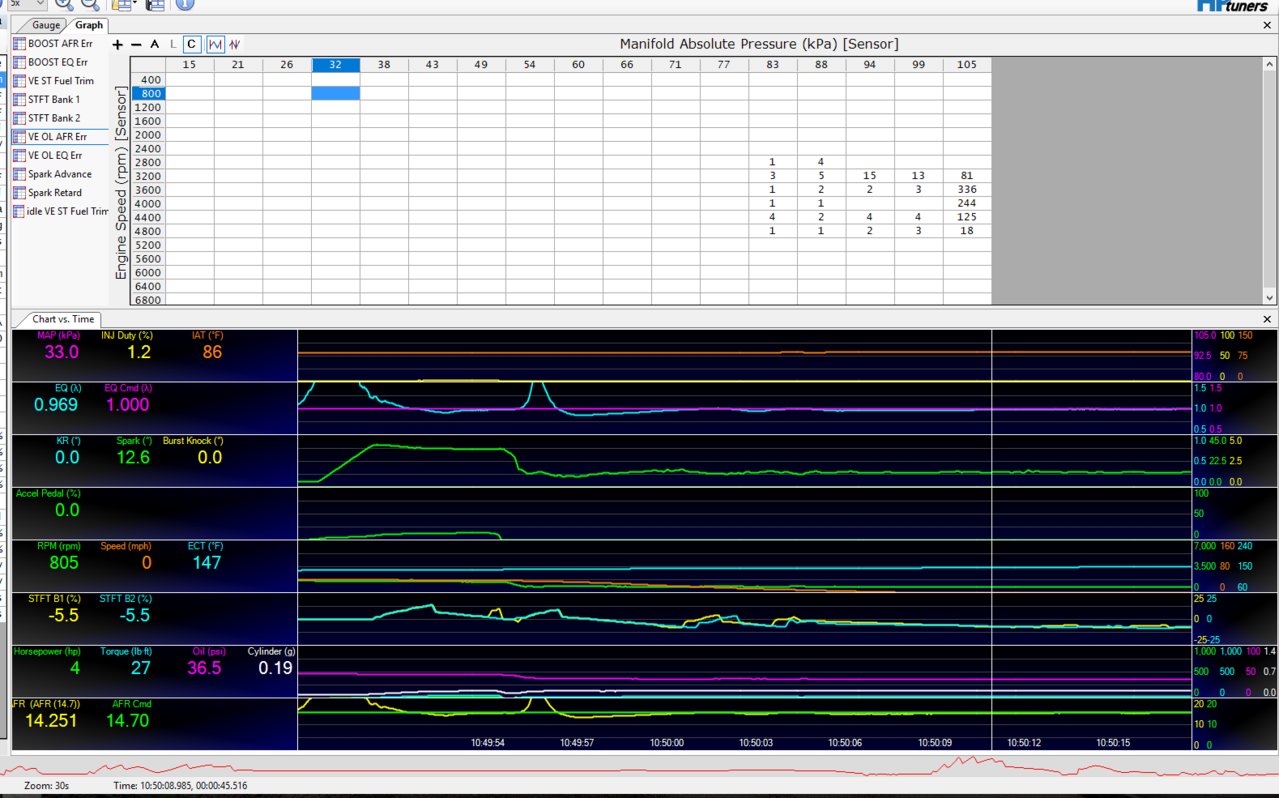This screenshot has height=798, width=1279.
Task: Click the histogram scroll-down arrow
Action: pos(1270,298)
